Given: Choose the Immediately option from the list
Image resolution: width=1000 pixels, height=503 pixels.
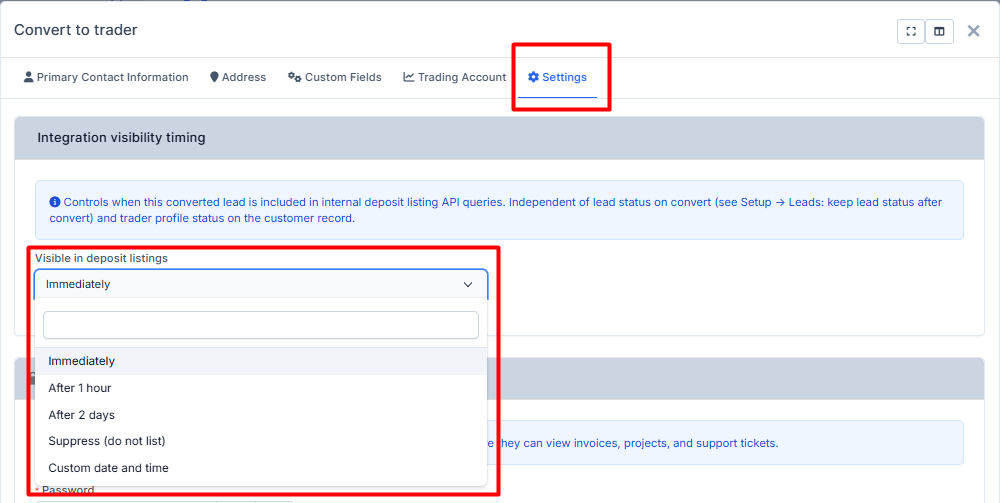Looking at the screenshot, I should coord(82,361).
